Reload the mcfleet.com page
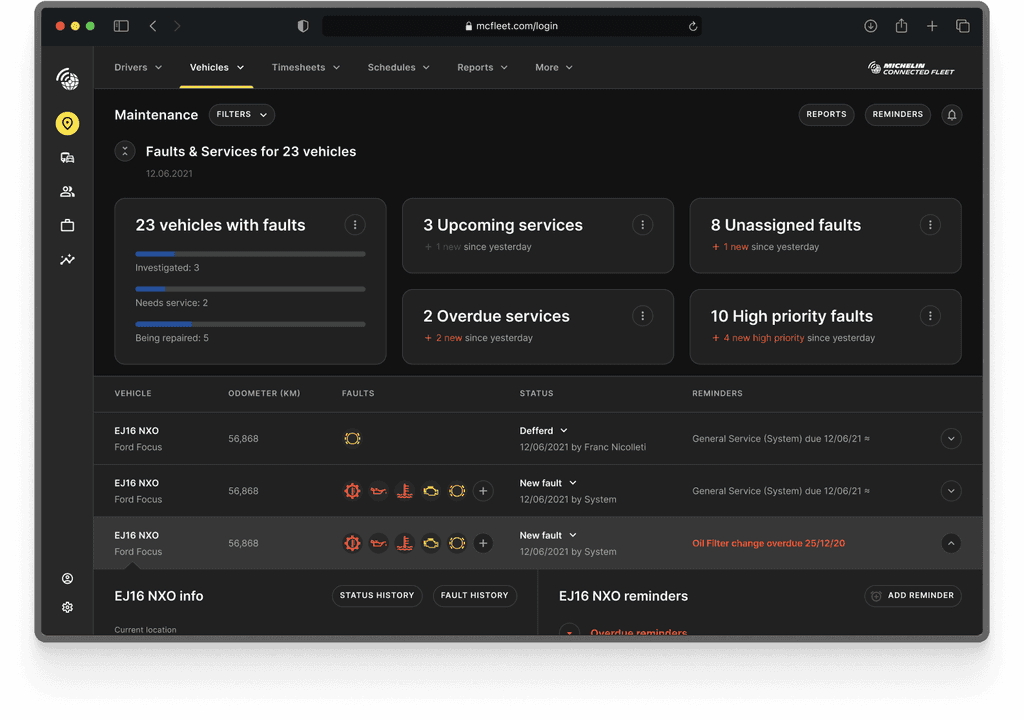Image resolution: width=1024 pixels, height=720 pixels. click(693, 26)
